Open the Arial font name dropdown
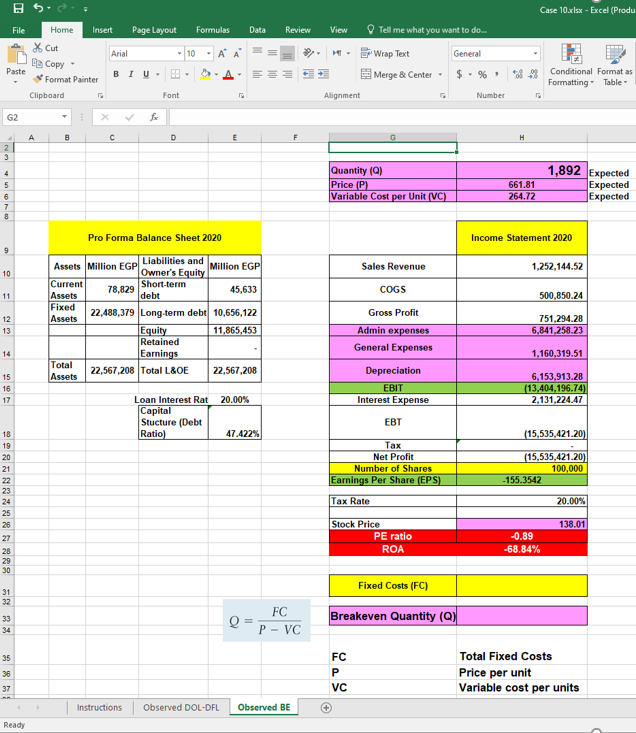The width and height of the screenshot is (636, 733). coord(179,53)
